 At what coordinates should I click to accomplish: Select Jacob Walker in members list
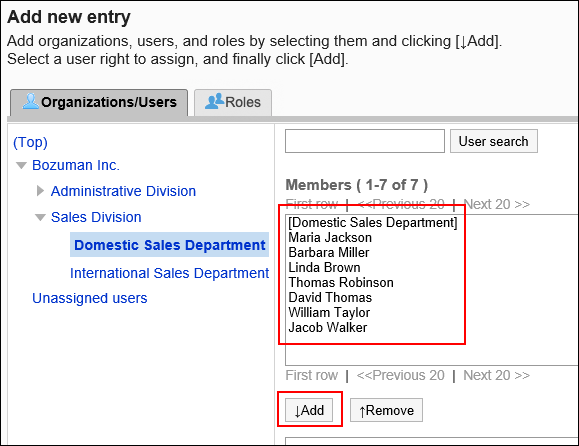[x=328, y=327]
